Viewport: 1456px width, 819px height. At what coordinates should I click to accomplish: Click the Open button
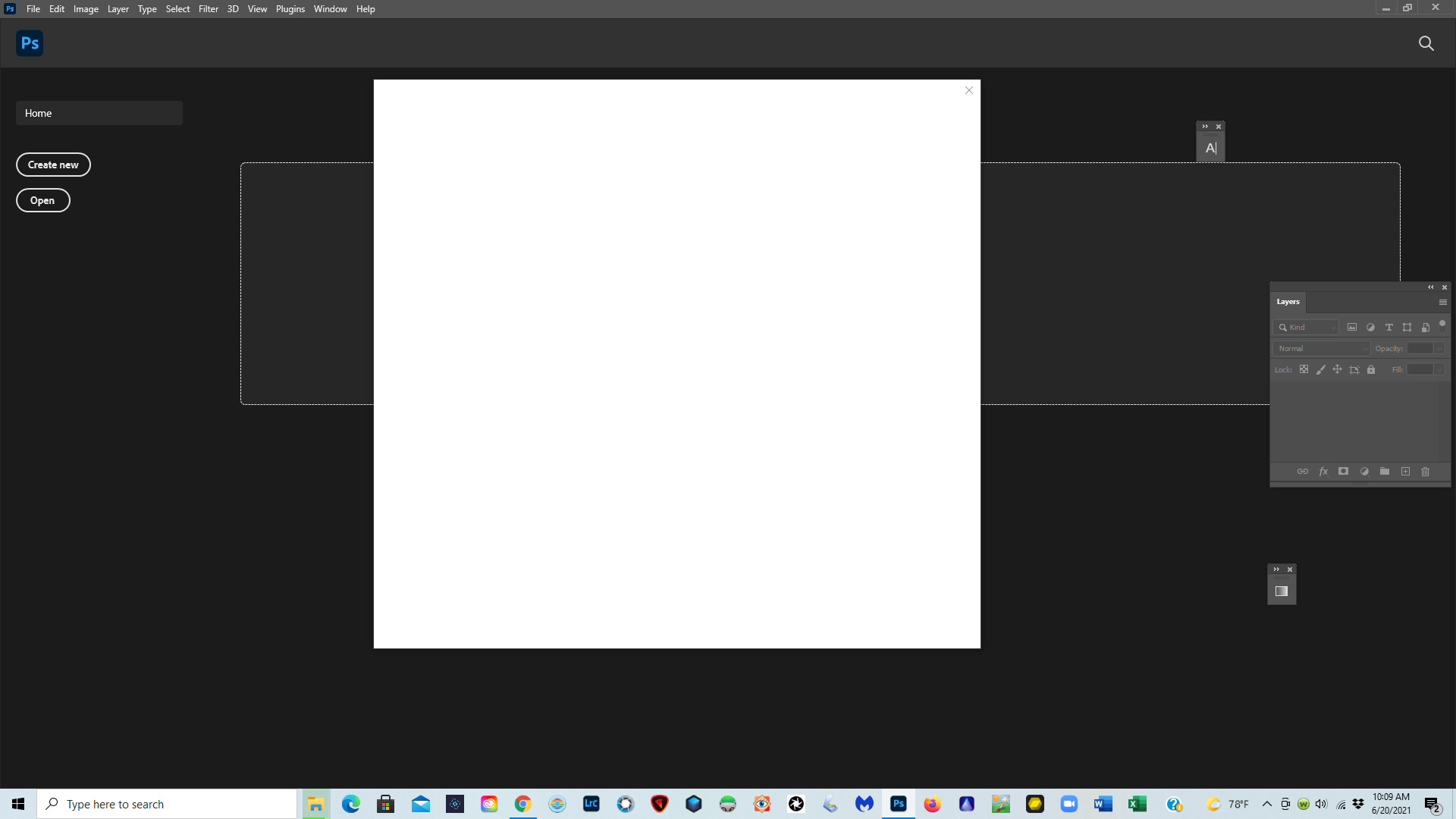[x=42, y=200]
